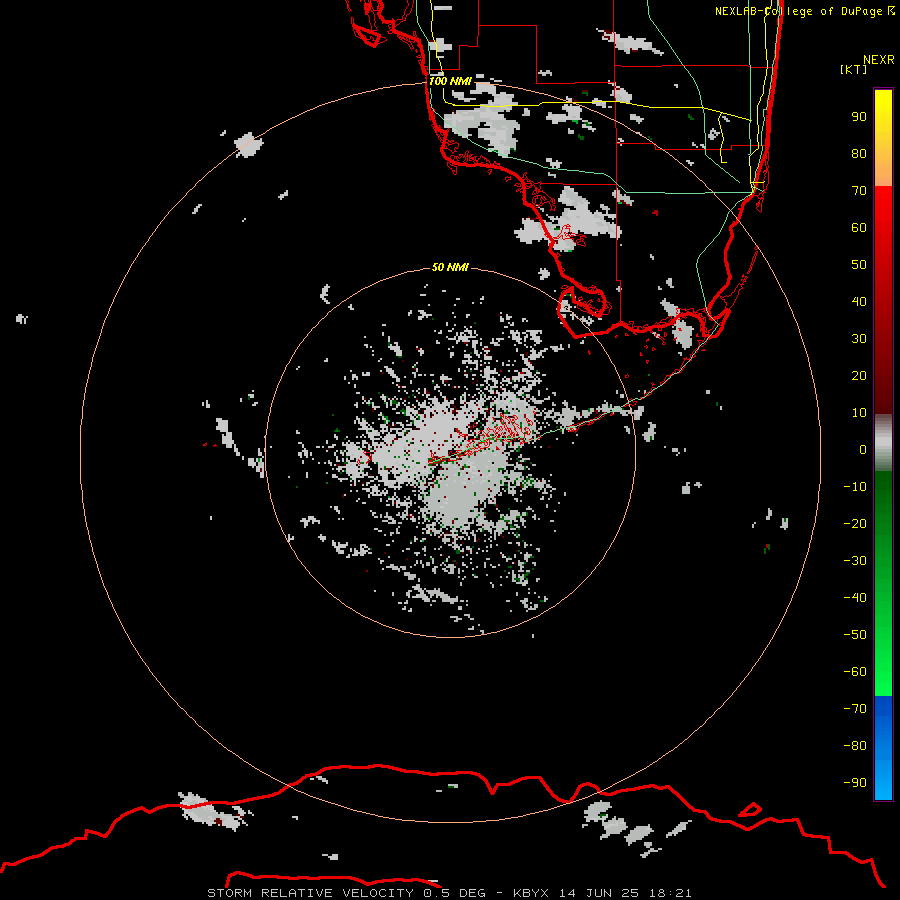Click the 50 NMI range ring label

coord(450,267)
